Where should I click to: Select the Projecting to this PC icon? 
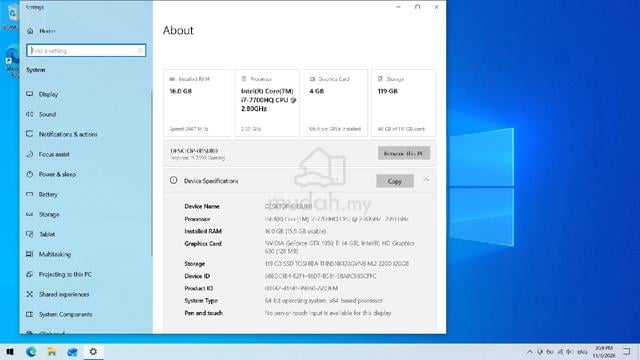click(x=29, y=274)
